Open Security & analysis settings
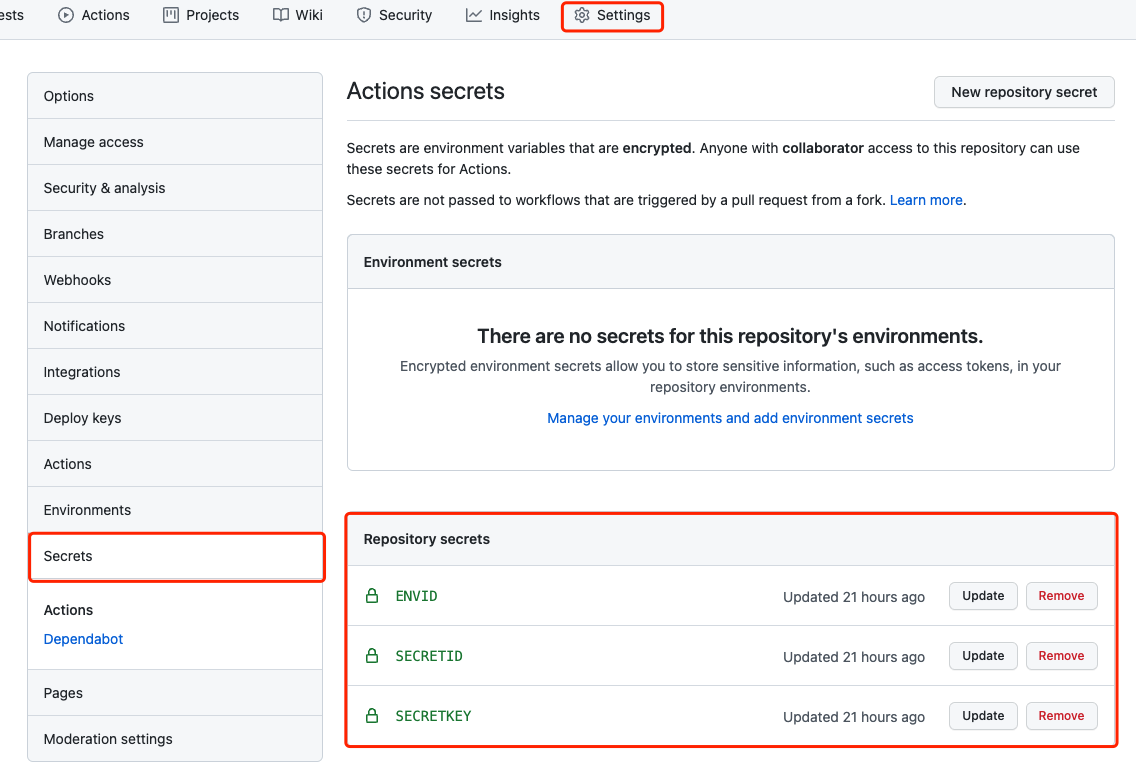The width and height of the screenshot is (1136, 773). 175,188
